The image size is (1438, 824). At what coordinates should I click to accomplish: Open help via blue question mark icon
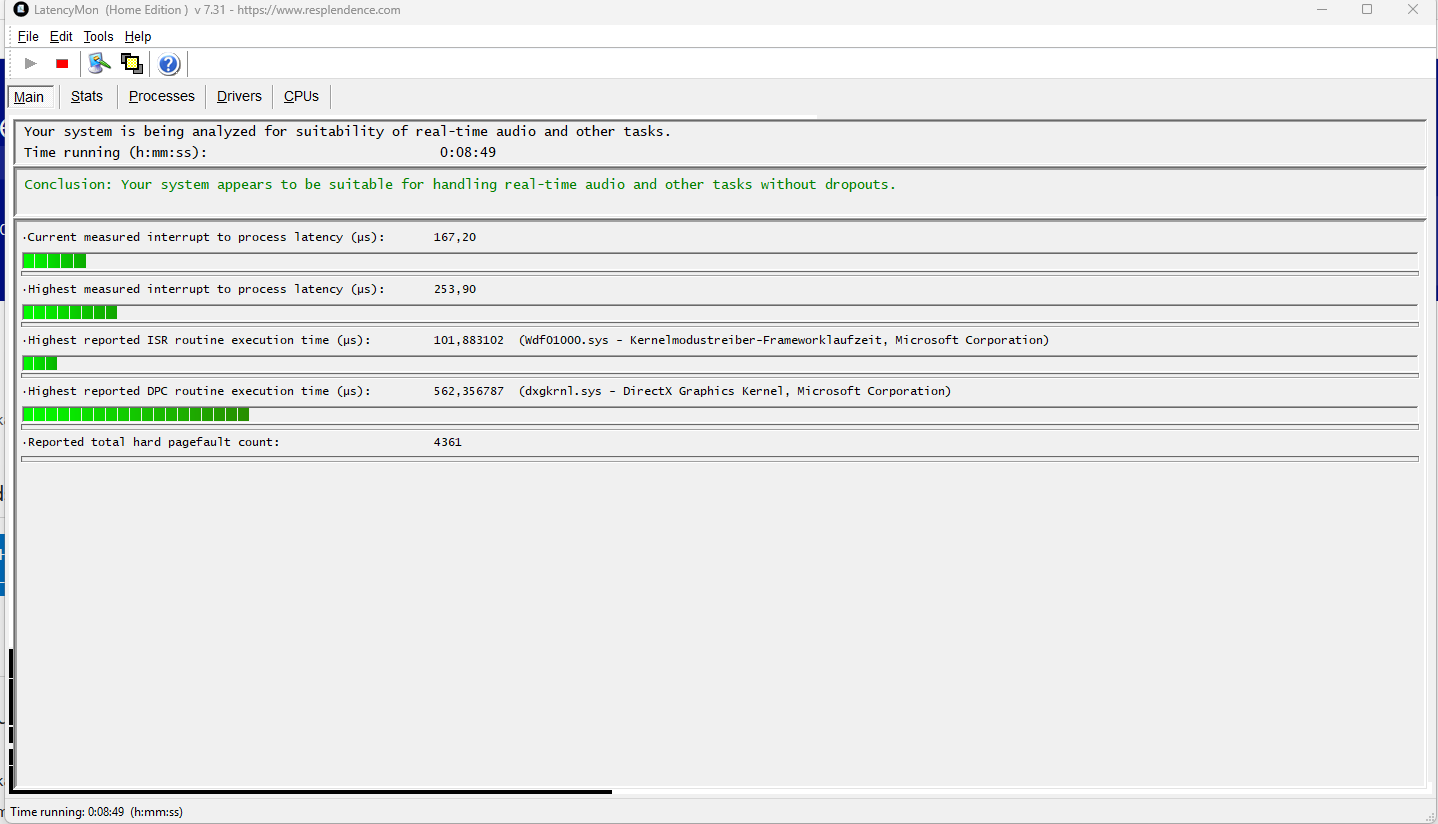[169, 64]
